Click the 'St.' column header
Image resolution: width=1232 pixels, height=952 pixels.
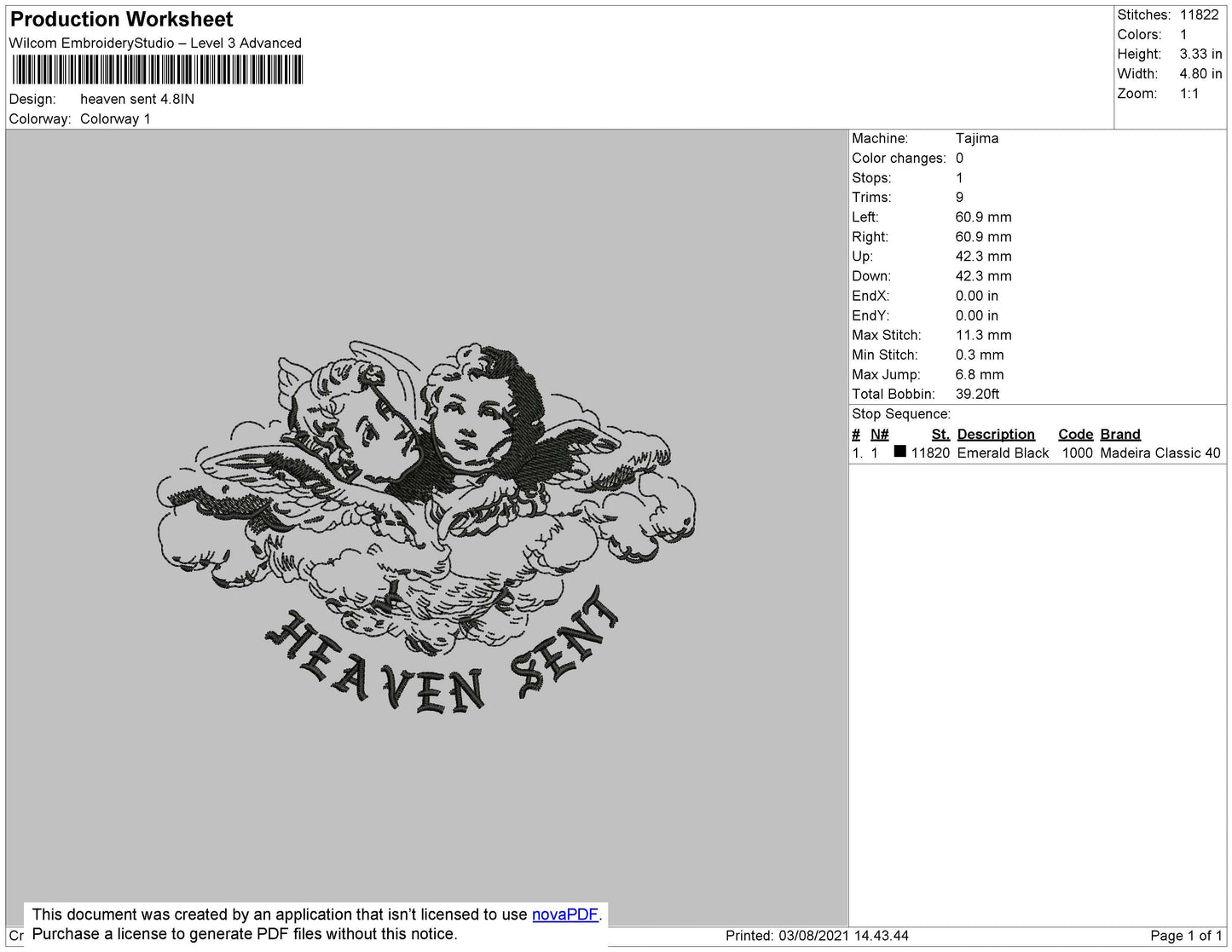coord(940,434)
